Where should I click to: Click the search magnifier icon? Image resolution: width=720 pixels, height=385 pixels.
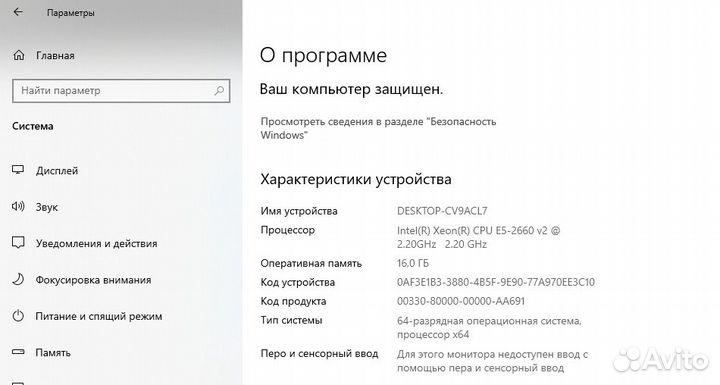tap(219, 91)
